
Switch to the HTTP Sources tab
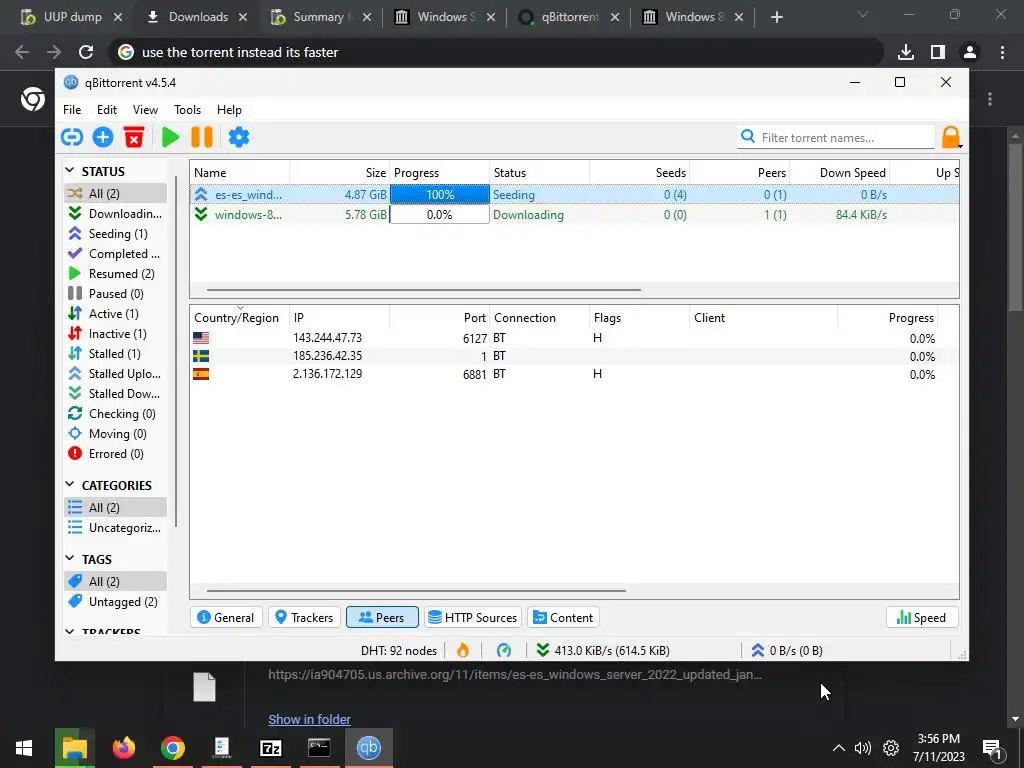(x=473, y=617)
